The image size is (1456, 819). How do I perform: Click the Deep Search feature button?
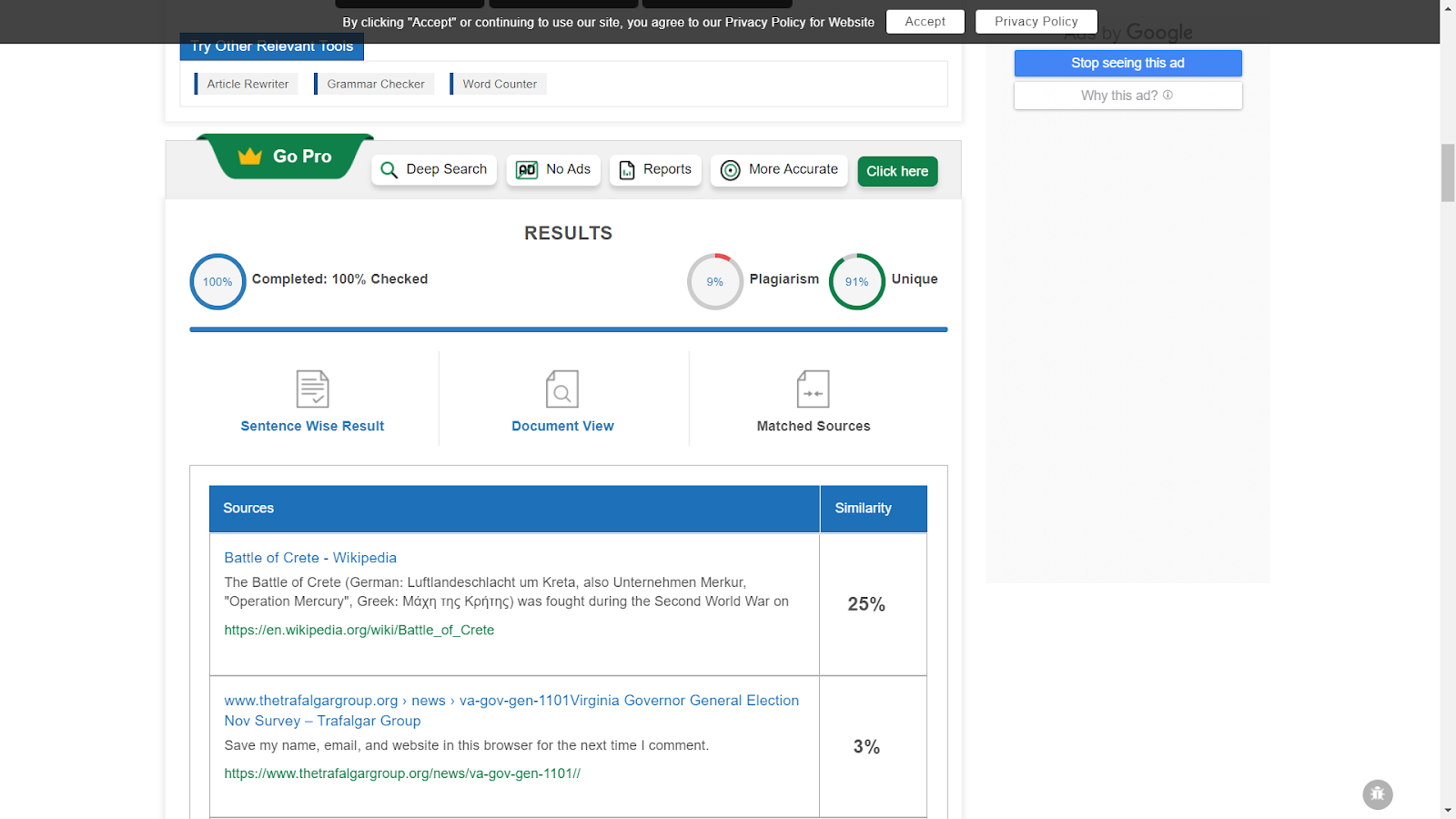point(434,170)
